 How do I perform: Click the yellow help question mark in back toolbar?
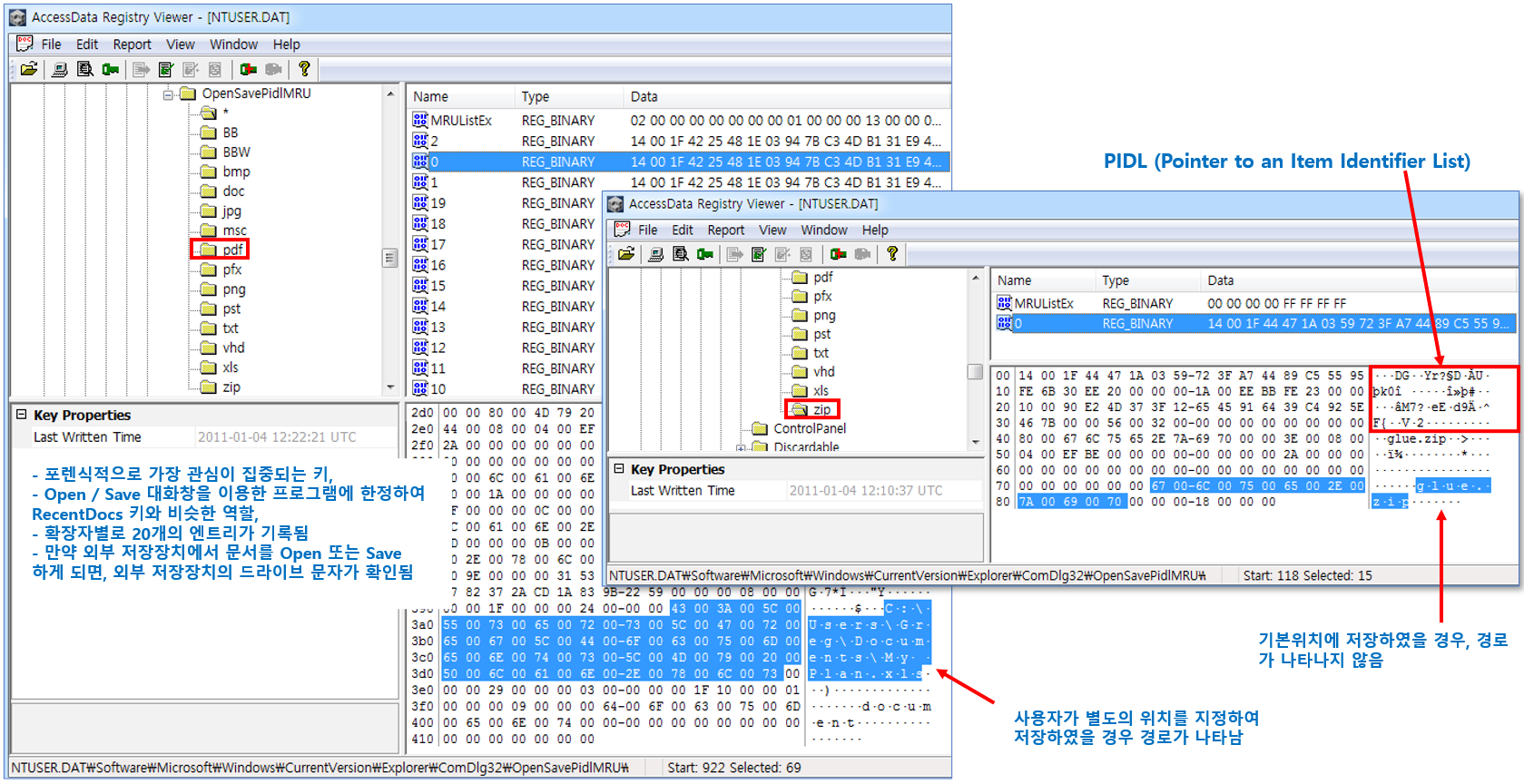(304, 69)
